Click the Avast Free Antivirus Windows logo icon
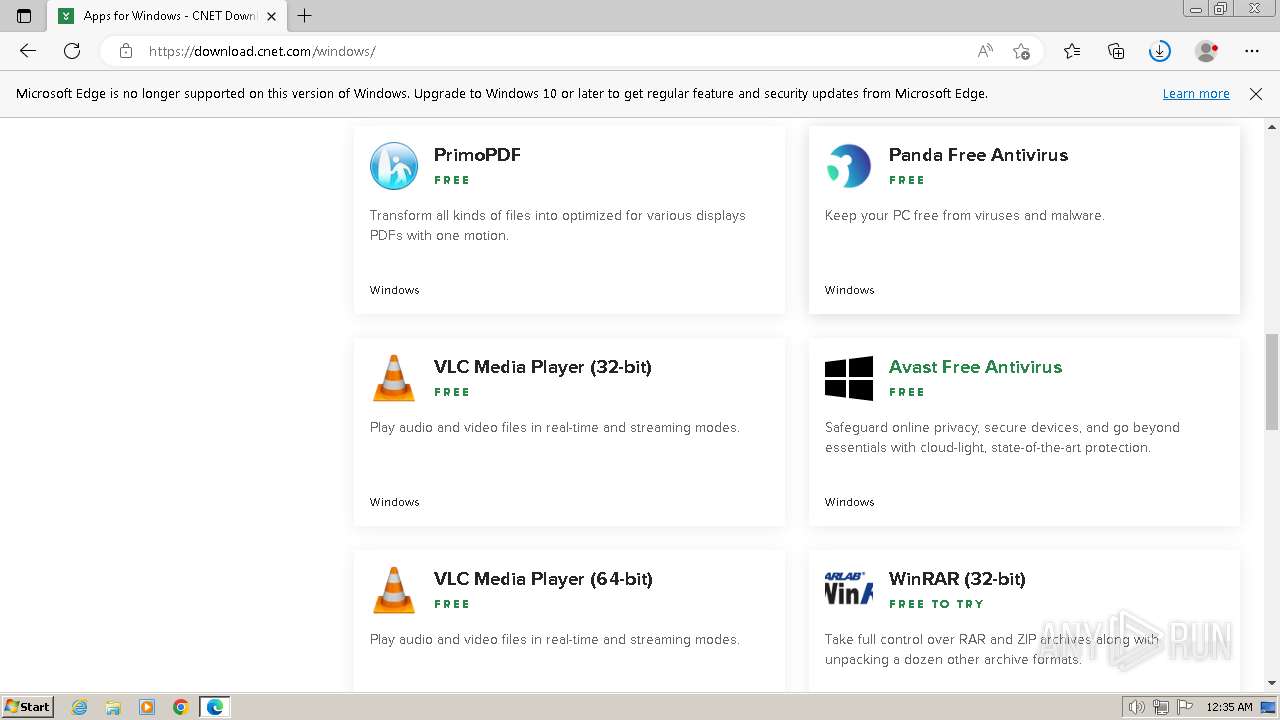This screenshot has width=1280, height=720. click(x=849, y=378)
